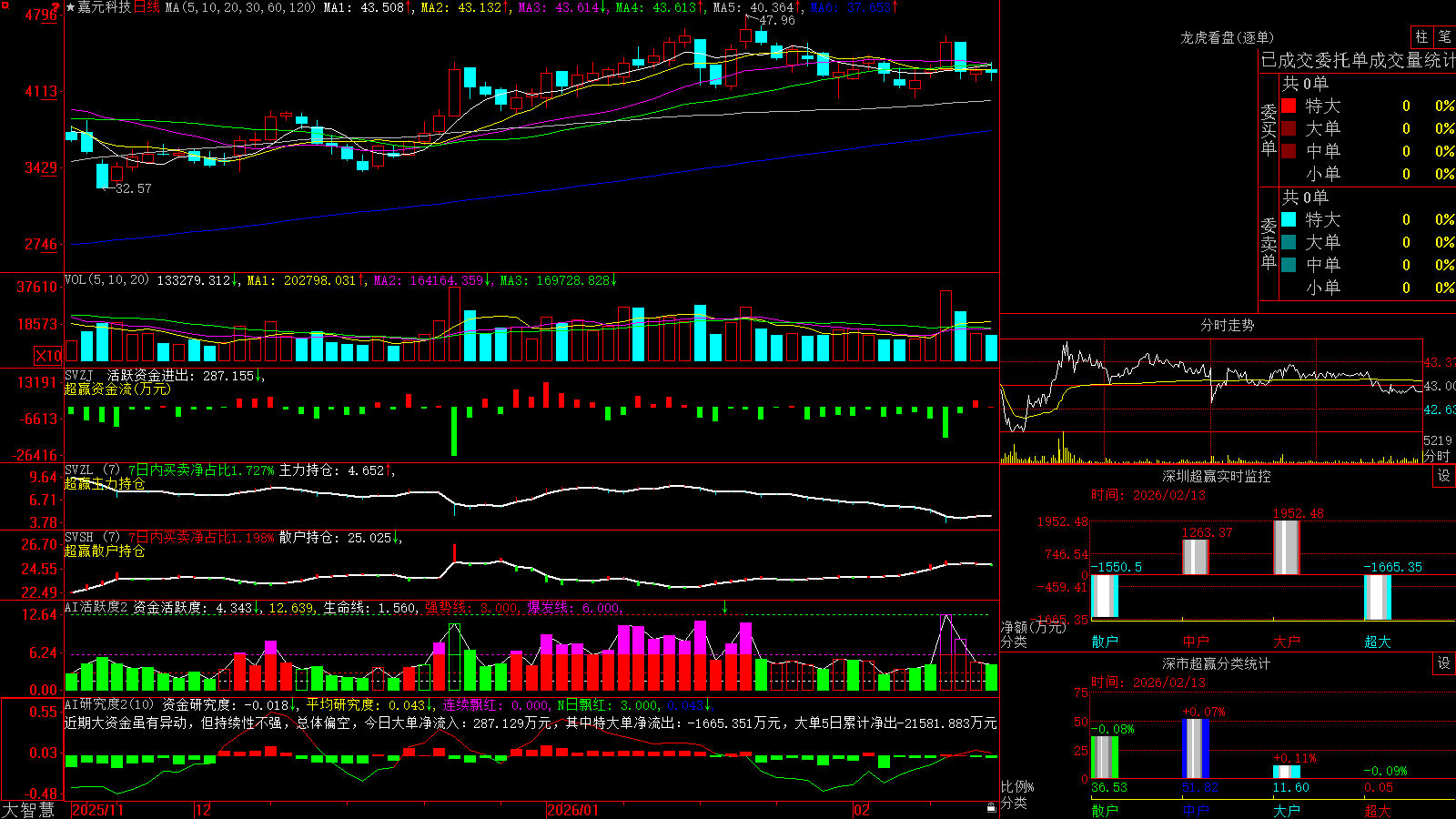Click the star icon before 嘉元科技

(70, 7)
